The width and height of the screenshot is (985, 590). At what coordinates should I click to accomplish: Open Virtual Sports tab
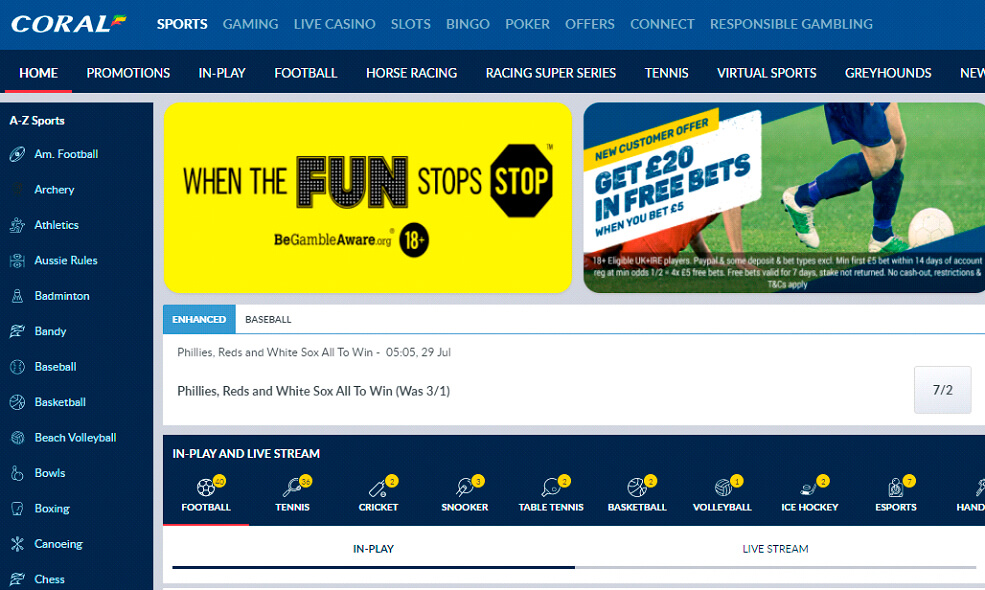(766, 73)
